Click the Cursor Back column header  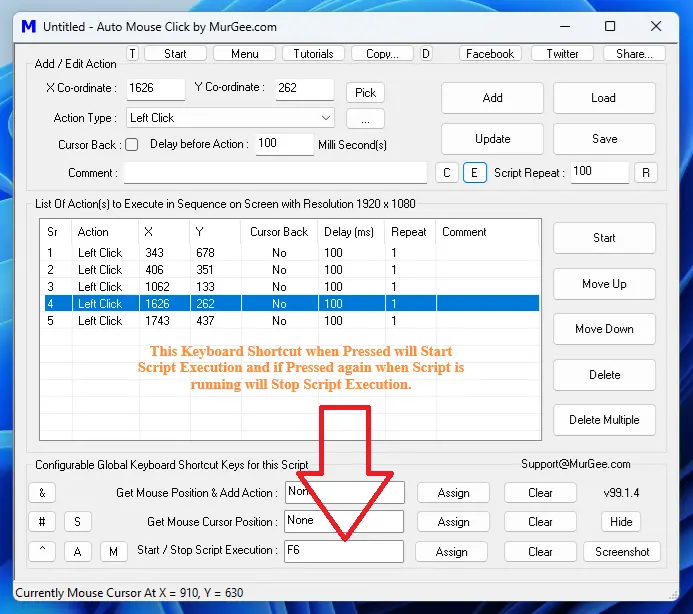tap(279, 232)
